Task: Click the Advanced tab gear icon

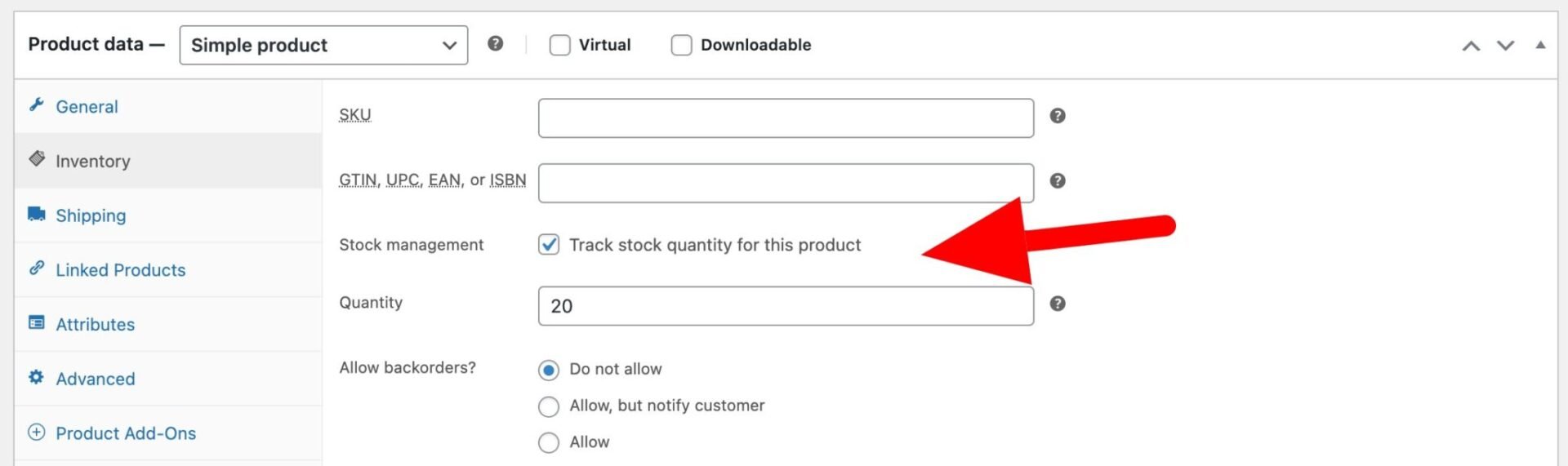Action: click(x=37, y=377)
